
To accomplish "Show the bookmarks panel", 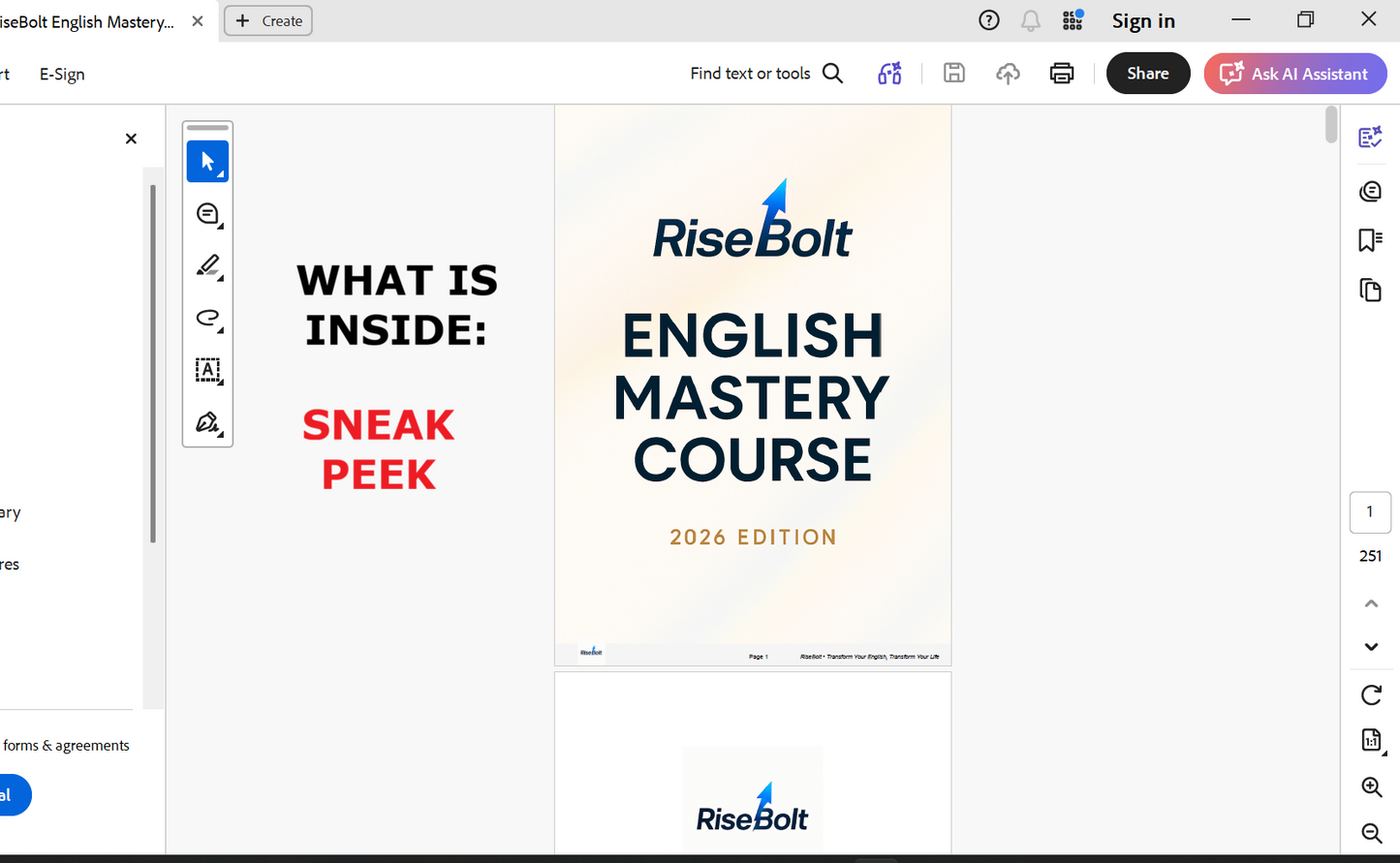I will point(1370,240).
